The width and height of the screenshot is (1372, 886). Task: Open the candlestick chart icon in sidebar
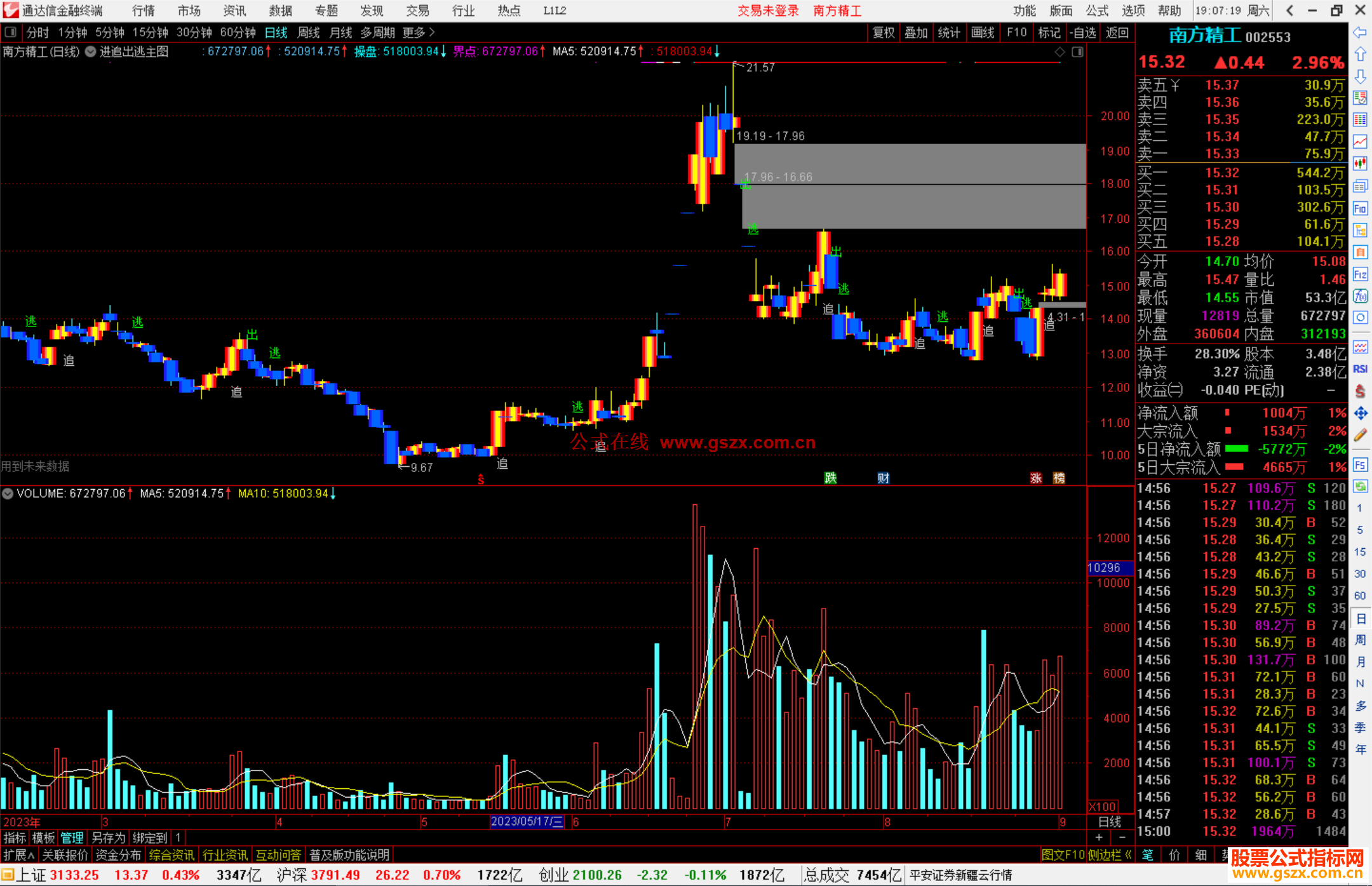(x=1360, y=164)
